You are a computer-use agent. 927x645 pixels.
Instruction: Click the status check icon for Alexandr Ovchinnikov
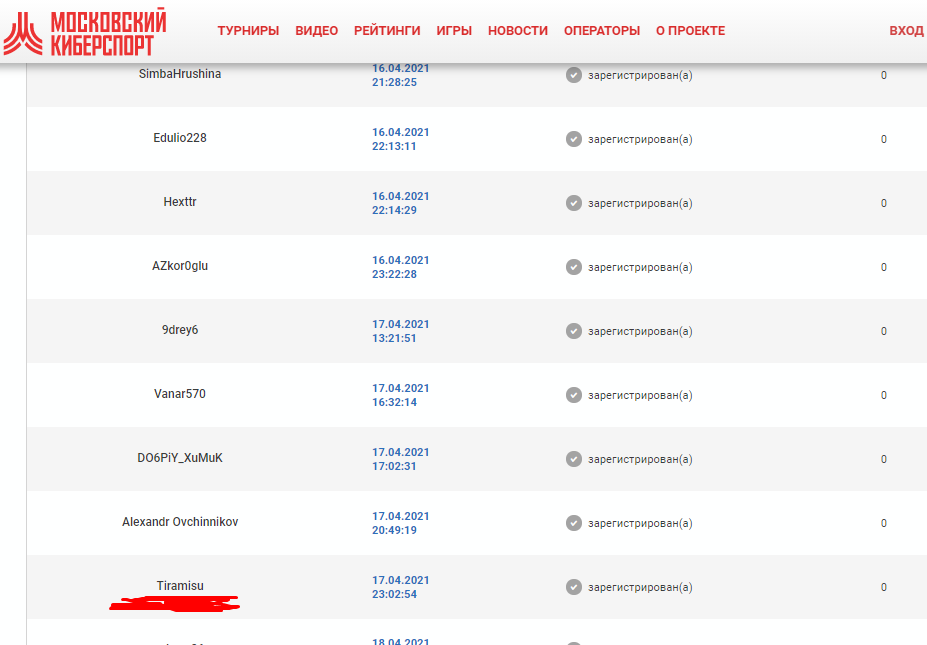[573, 523]
